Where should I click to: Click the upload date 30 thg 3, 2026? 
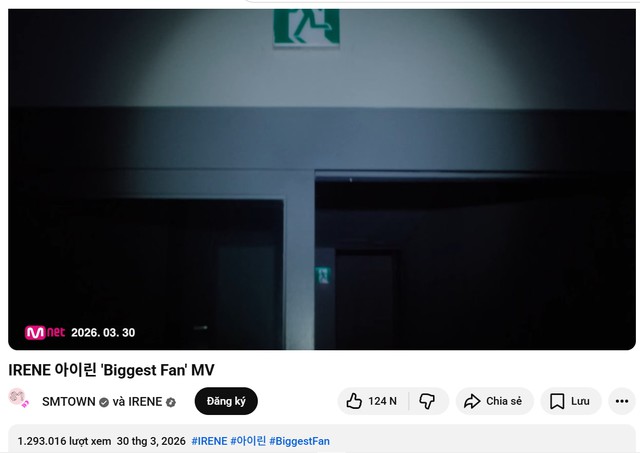(151, 441)
